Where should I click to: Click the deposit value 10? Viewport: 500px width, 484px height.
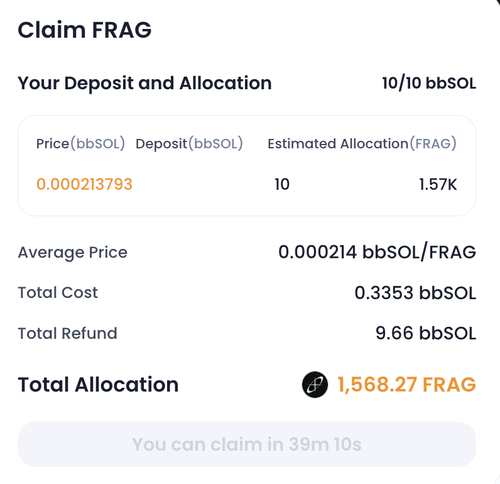[x=282, y=184]
